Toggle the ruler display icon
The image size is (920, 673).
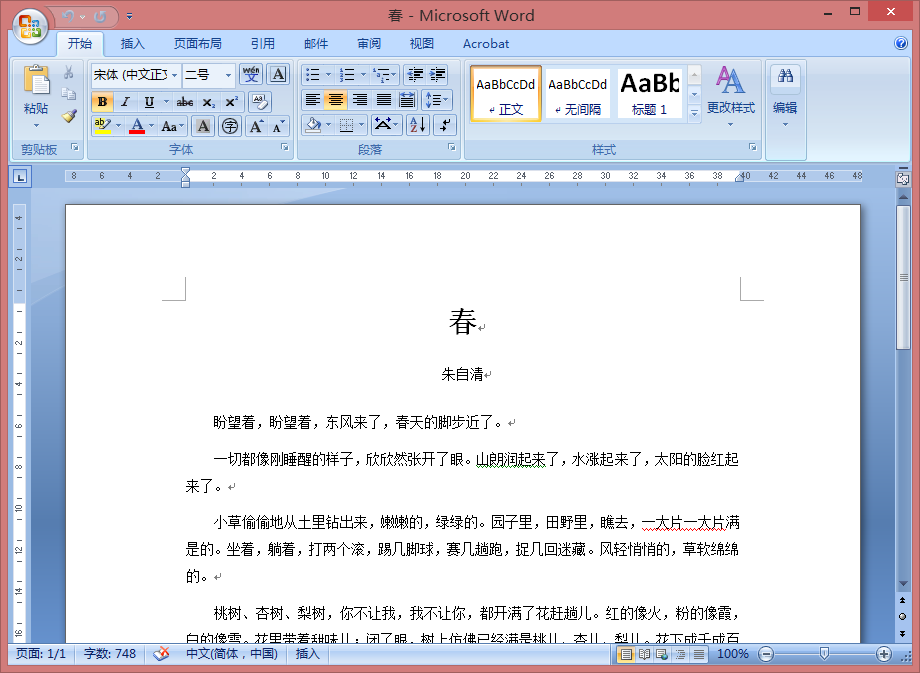point(903,179)
